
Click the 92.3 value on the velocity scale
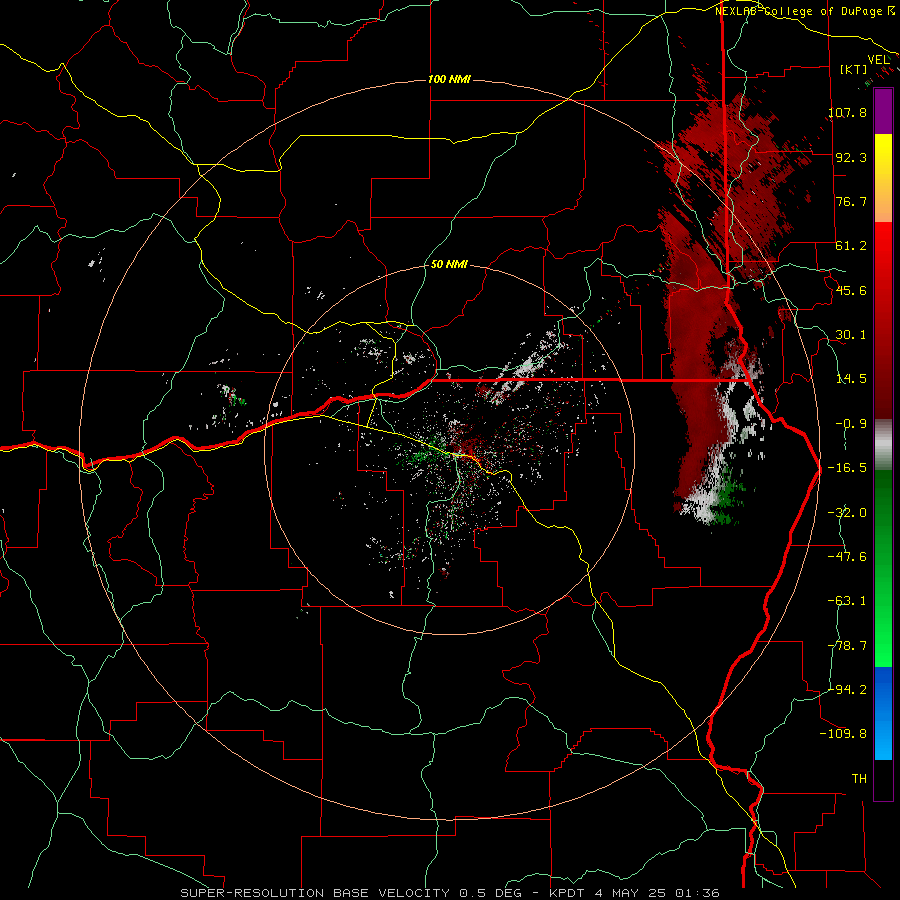point(851,157)
